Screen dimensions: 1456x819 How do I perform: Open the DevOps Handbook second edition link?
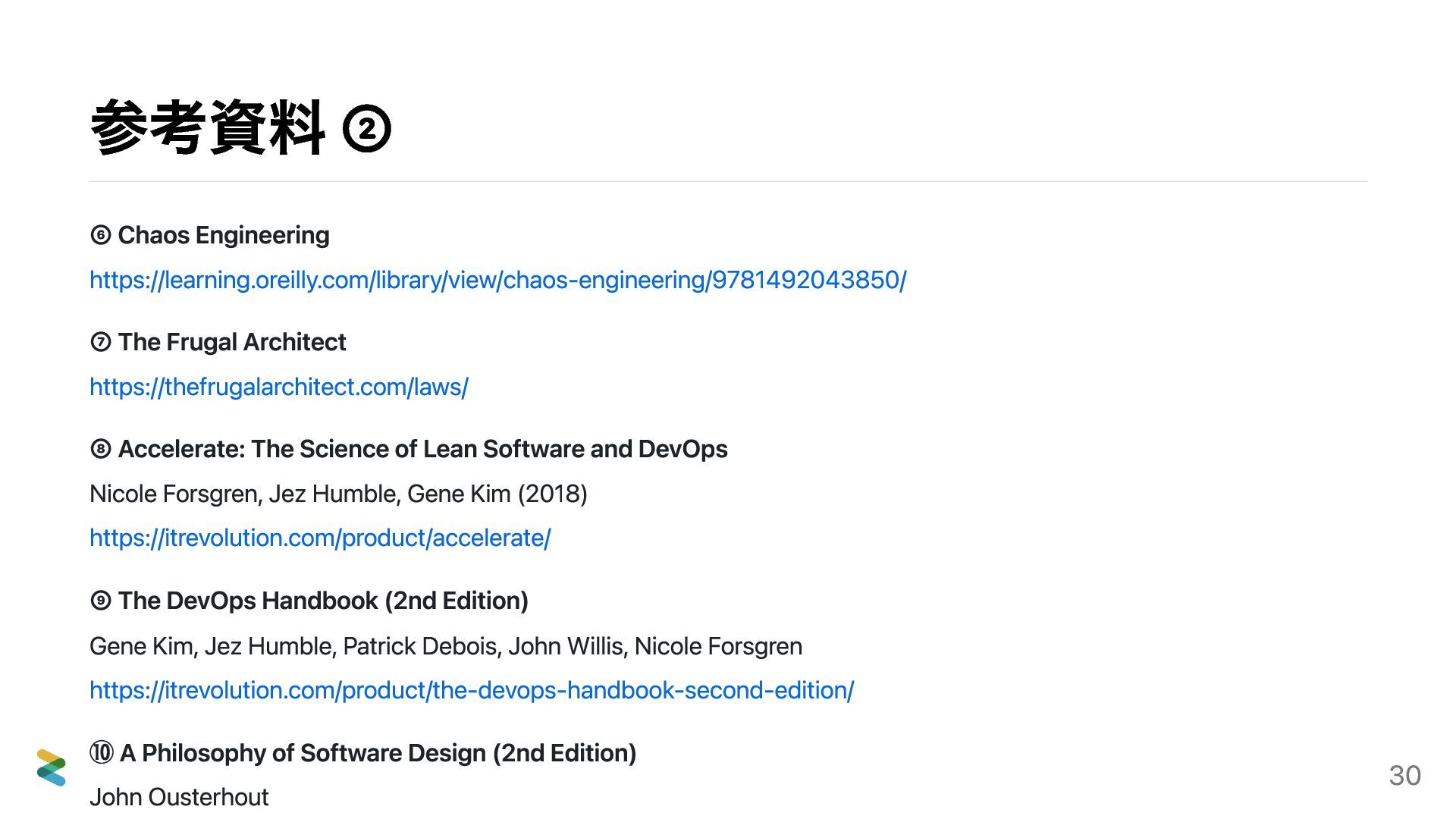pyautogui.click(x=471, y=690)
